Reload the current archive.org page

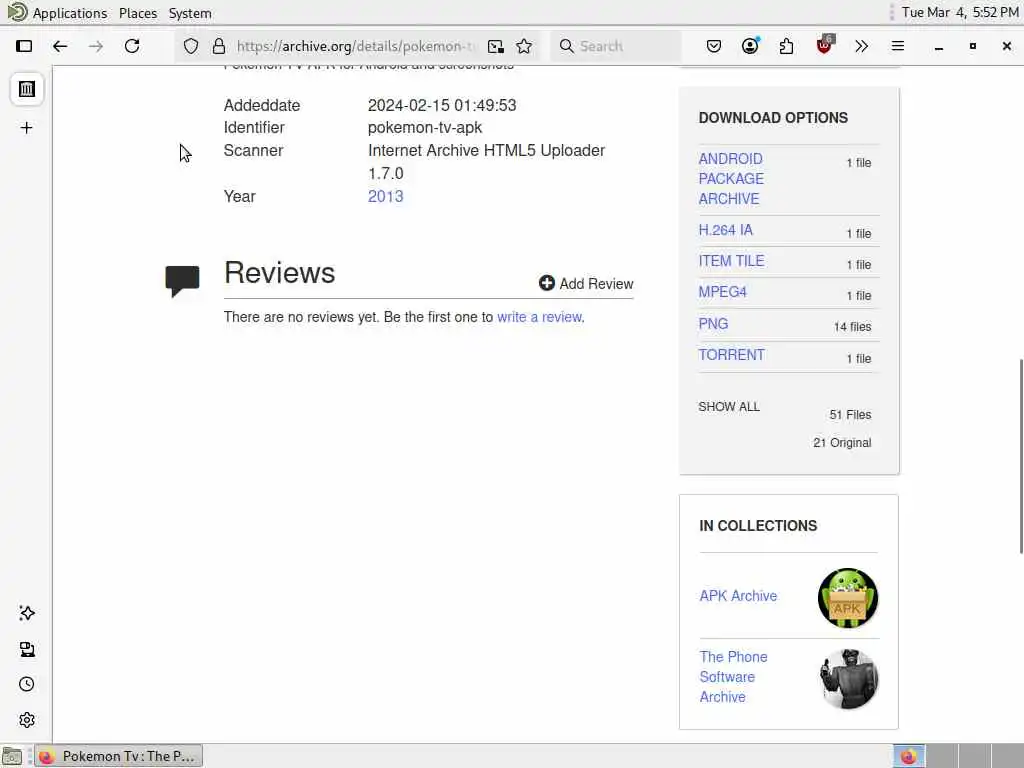[x=132, y=46]
